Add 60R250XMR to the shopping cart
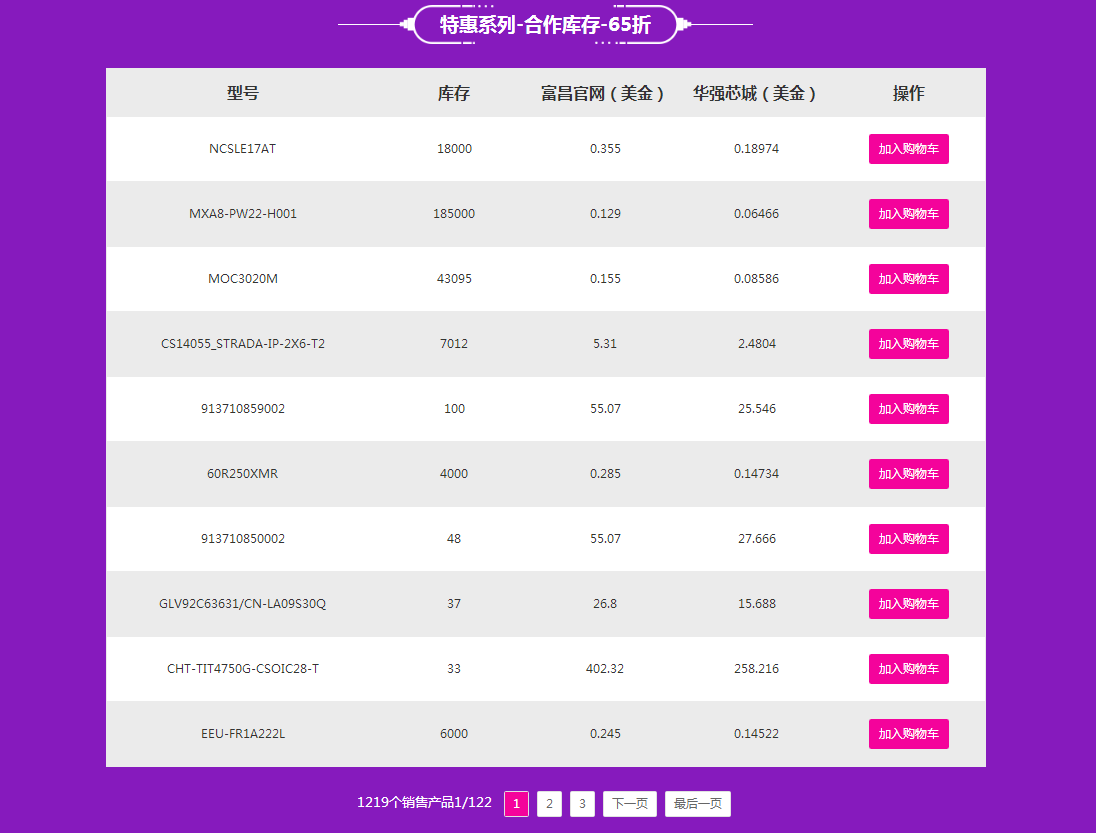The width and height of the screenshot is (1096, 833). (908, 474)
